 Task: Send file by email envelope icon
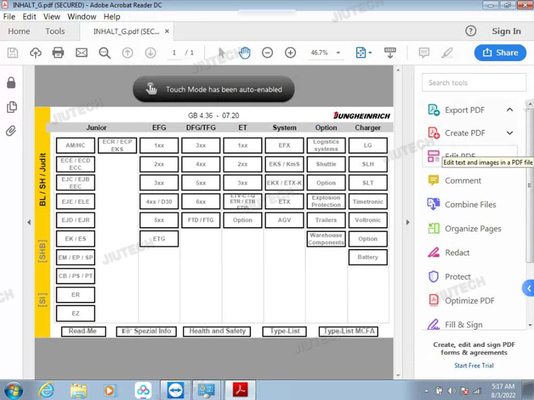click(x=81, y=53)
